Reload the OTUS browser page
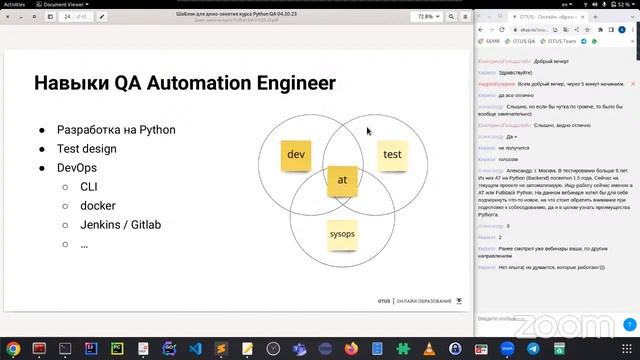The height and width of the screenshot is (360, 640). 502,30
